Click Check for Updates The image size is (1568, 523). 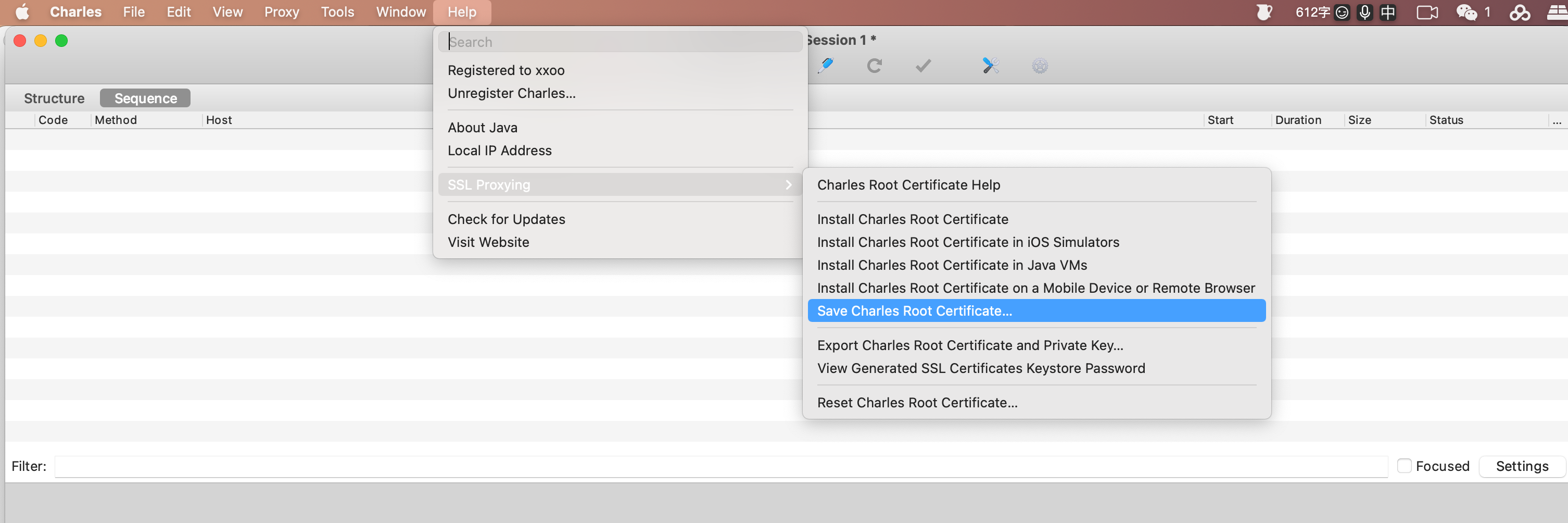[506, 219]
